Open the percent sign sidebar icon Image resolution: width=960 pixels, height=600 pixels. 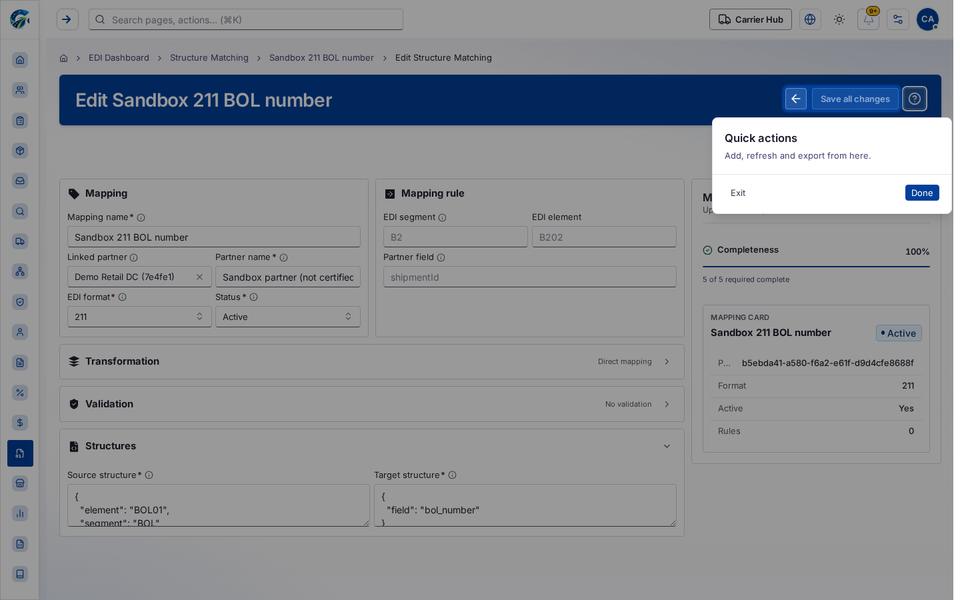click(x=20, y=392)
